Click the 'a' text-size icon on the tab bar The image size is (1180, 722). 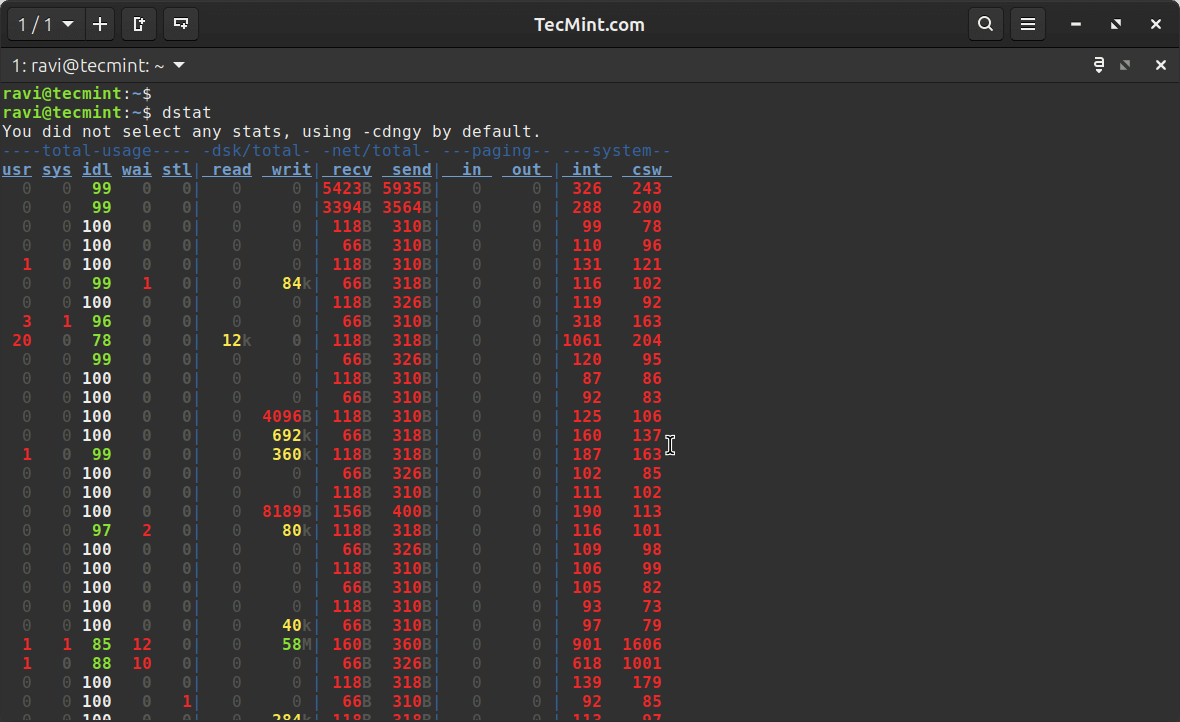[1097, 63]
